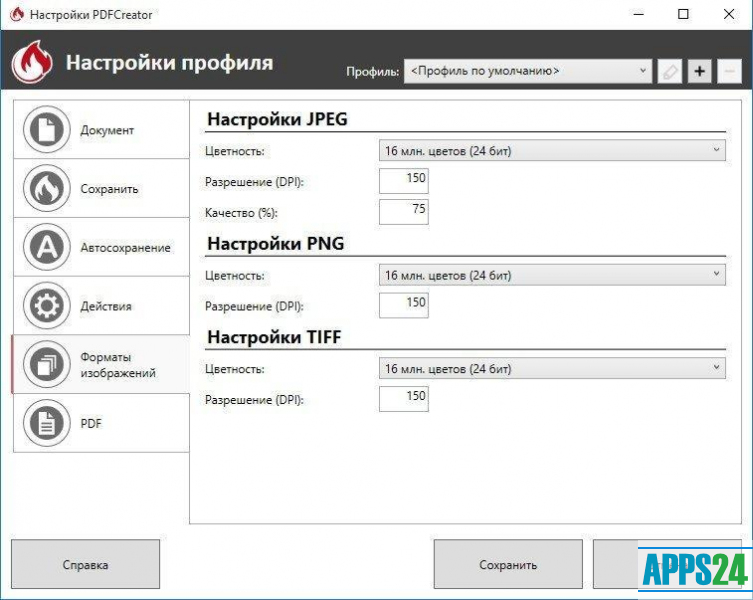This screenshot has height=600, width=753.
Task: Click the Качество (%) label
Action: point(241,213)
